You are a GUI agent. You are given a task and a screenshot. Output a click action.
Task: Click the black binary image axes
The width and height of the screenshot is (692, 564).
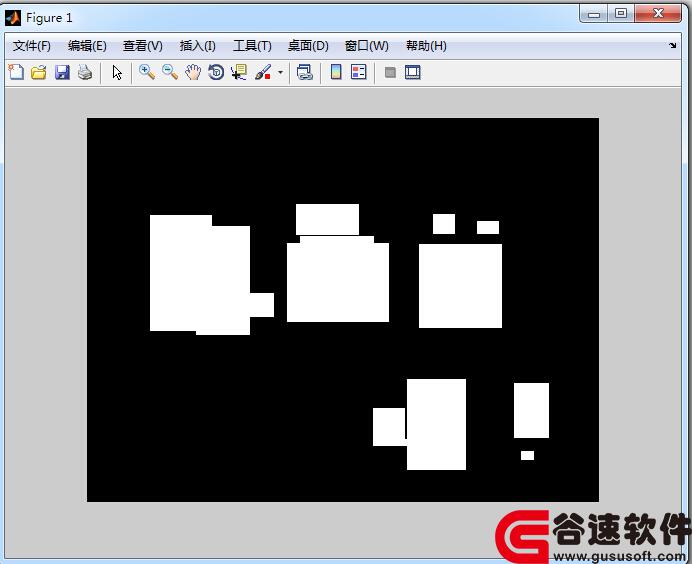point(343,310)
